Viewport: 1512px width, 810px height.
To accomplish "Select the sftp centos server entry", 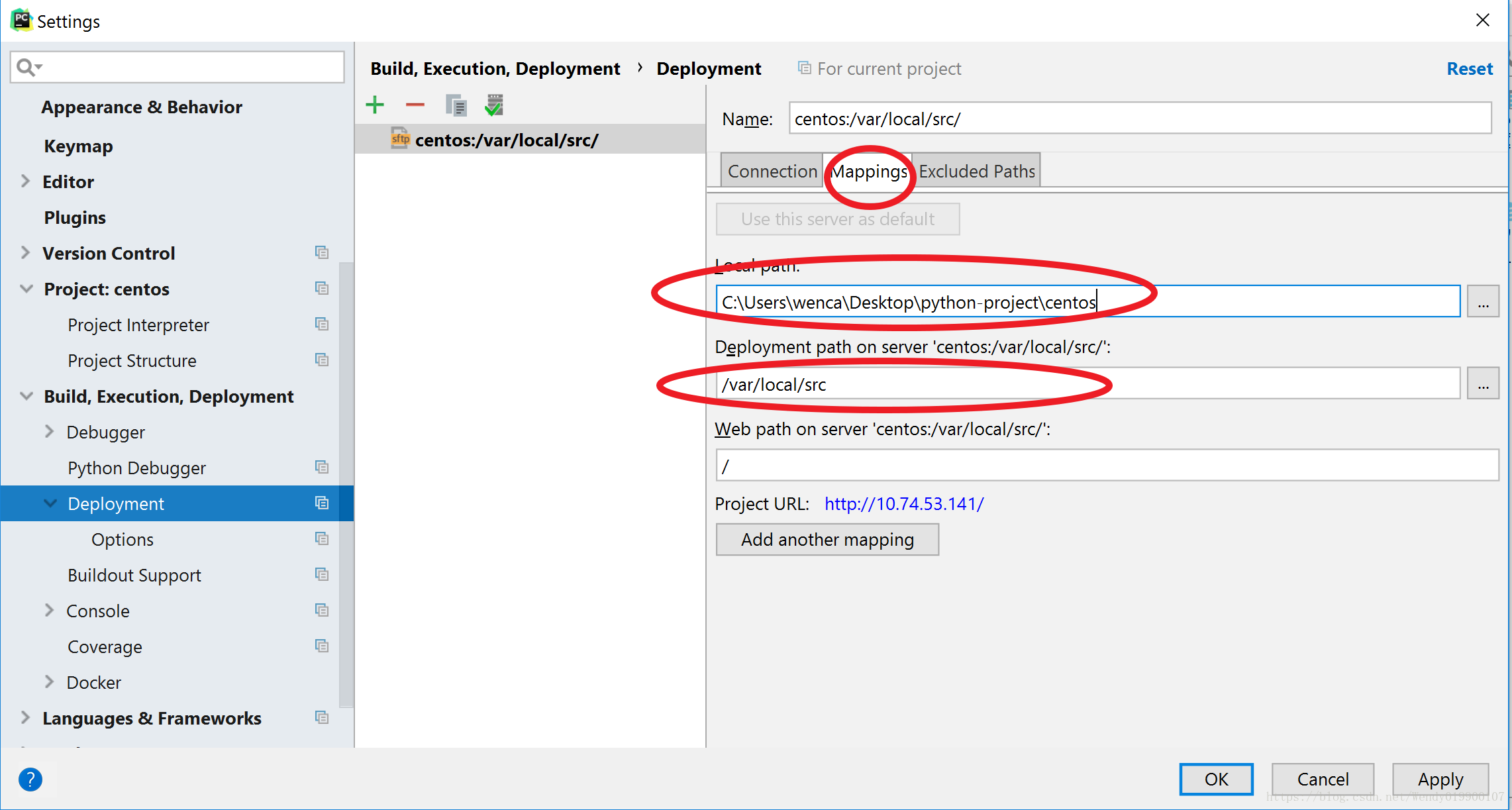I will tap(507, 140).
